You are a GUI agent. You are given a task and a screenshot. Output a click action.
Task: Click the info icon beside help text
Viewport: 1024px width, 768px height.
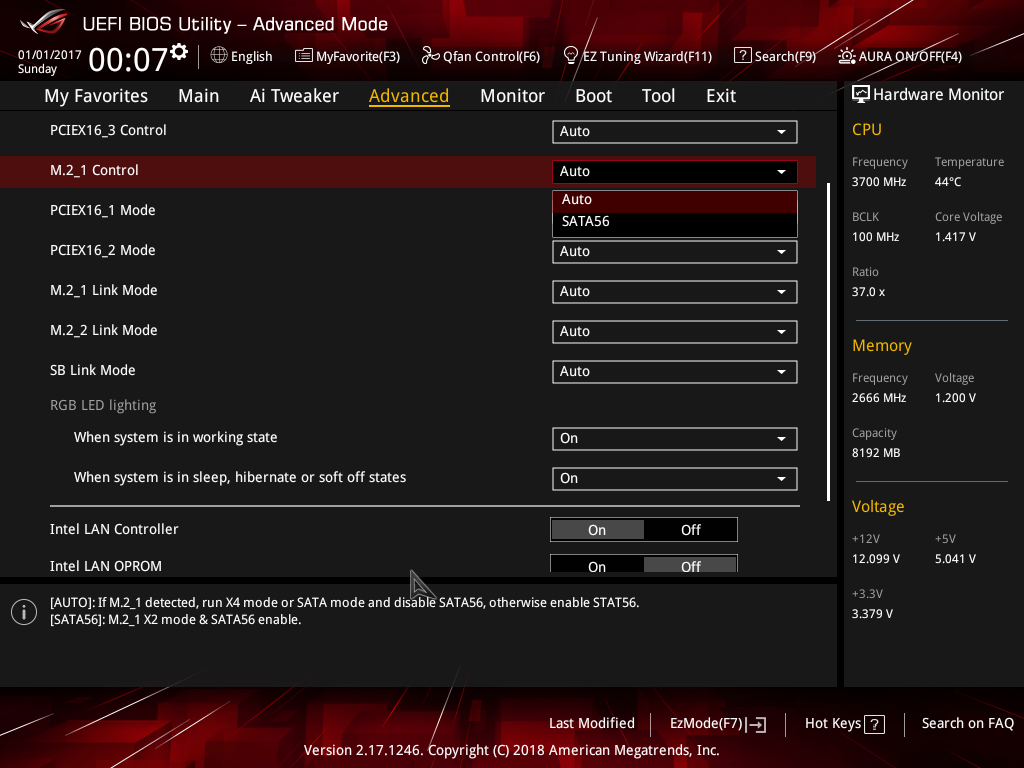coord(24,612)
